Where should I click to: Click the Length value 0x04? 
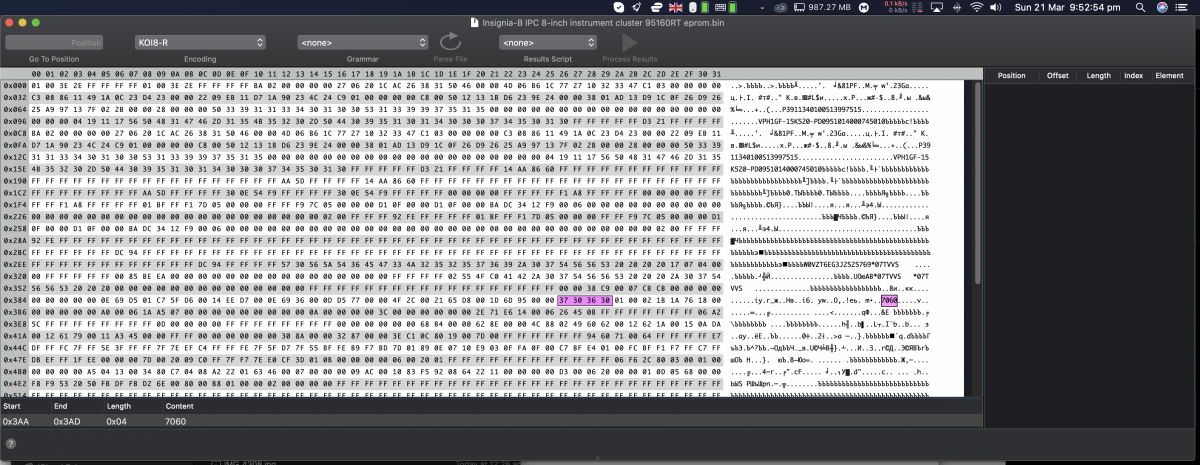(x=117, y=421)
